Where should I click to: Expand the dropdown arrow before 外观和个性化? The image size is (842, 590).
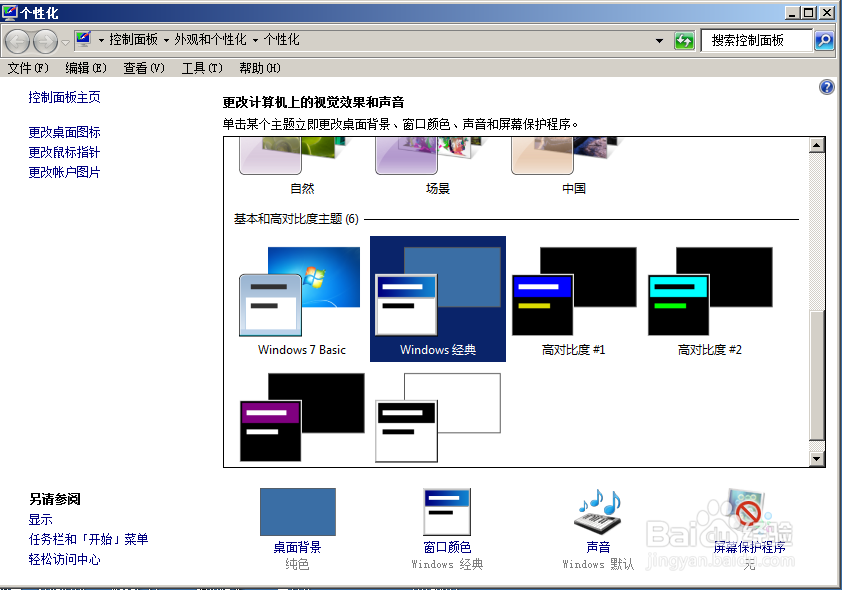166,40
